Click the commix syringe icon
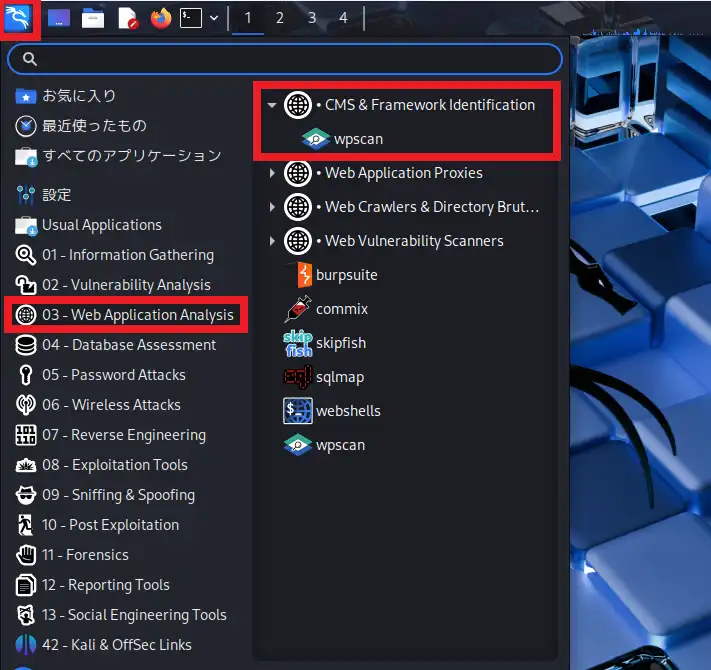Viewport: 711px width, 670px height. coord(298,309)
